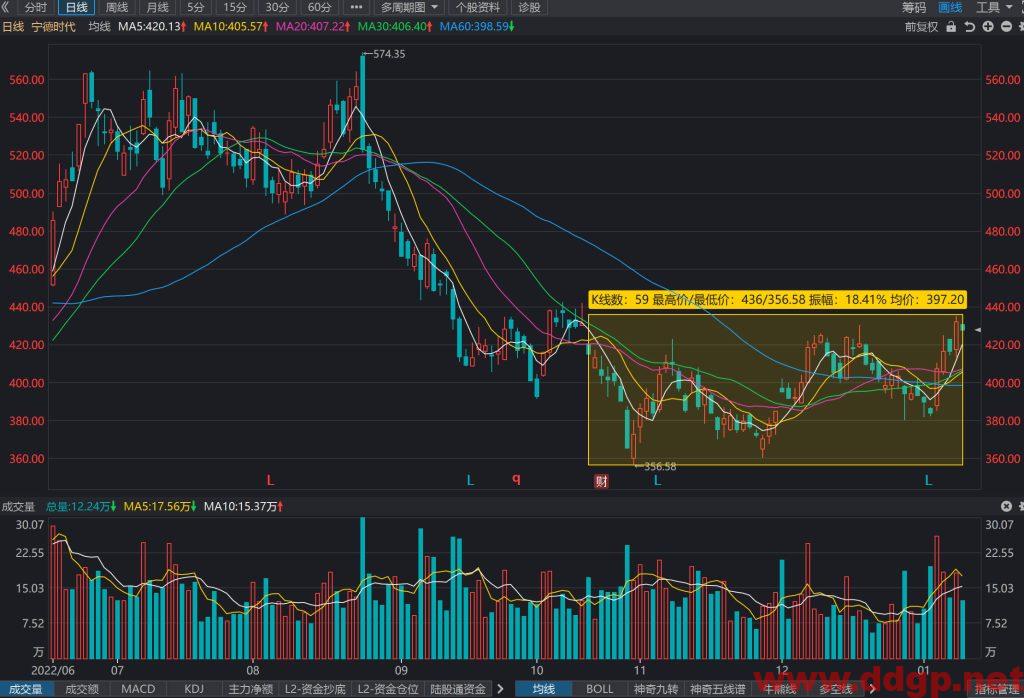This screenshot has height=698, width=1024.
Task: Toggle the 筹码 chip distribution view
Action: [914, 7]
